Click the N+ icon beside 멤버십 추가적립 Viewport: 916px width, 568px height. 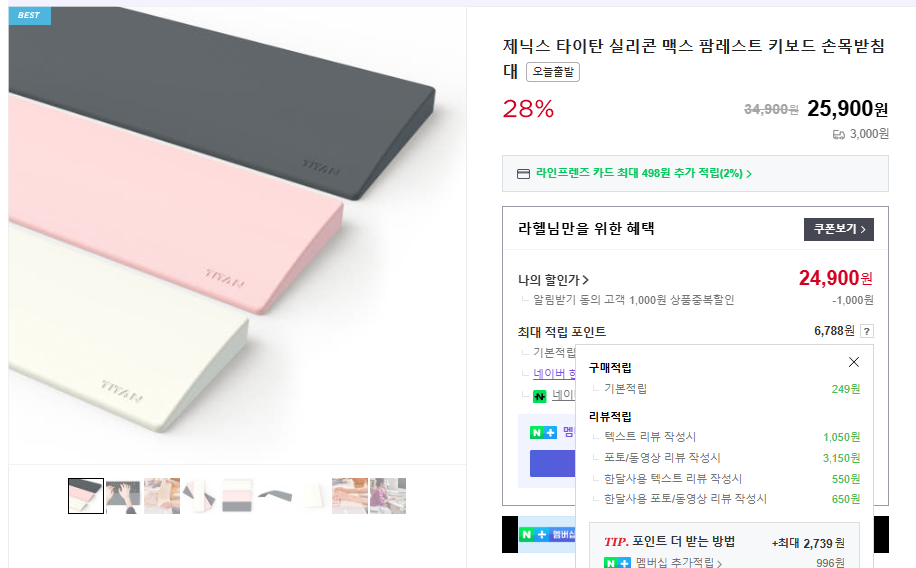point(617,563)
